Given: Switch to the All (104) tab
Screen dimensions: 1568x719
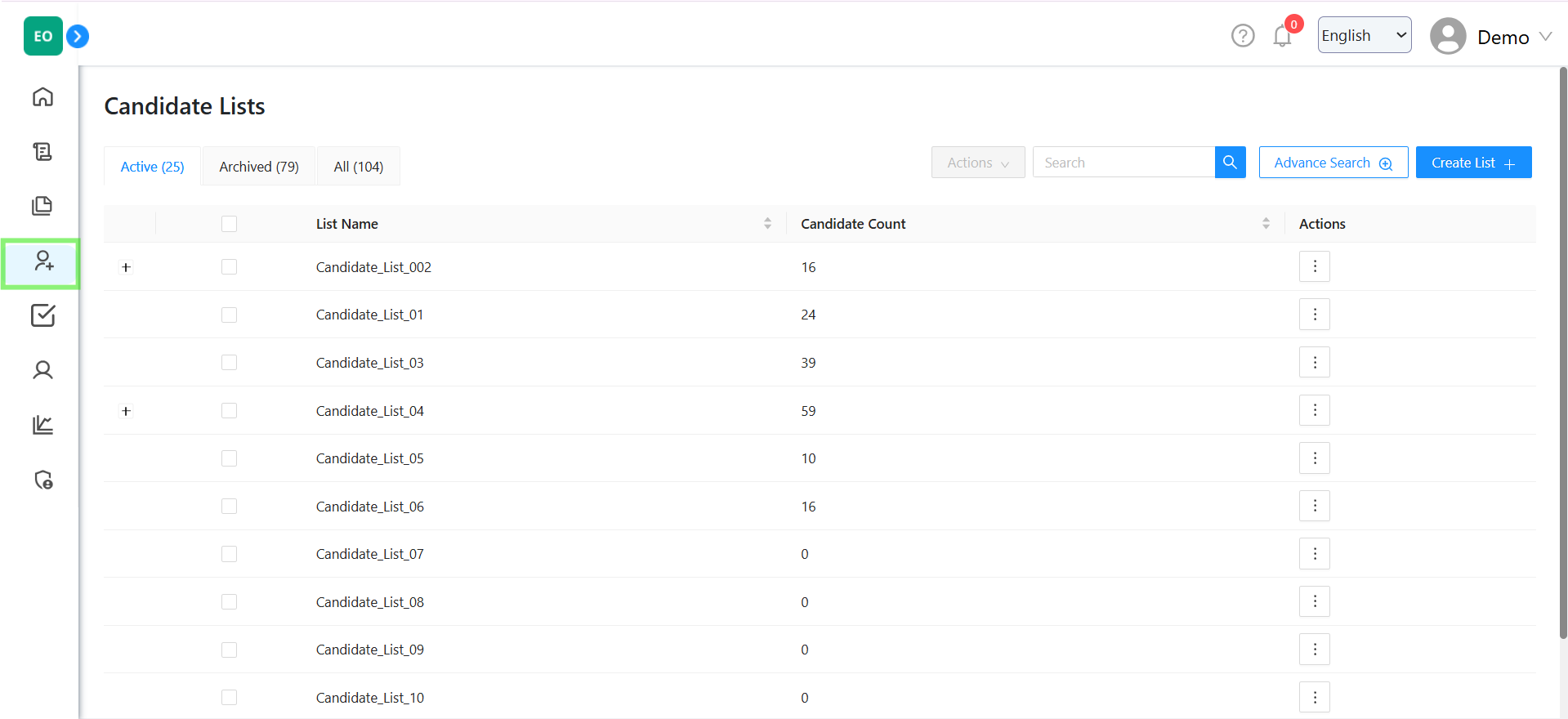Looking at the screenshot, I should pyautogui.click(x=358, y=167).
